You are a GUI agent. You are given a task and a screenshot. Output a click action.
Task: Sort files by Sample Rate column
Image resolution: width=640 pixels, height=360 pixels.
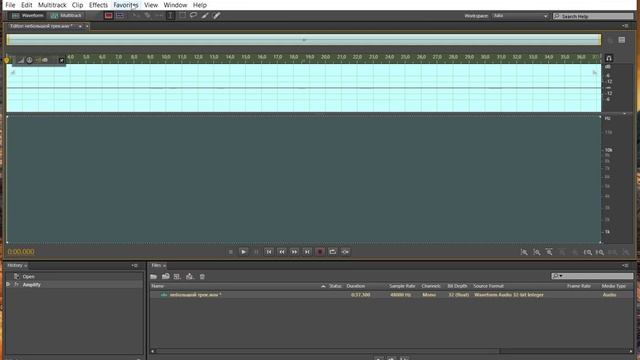(x=402, y=286)
